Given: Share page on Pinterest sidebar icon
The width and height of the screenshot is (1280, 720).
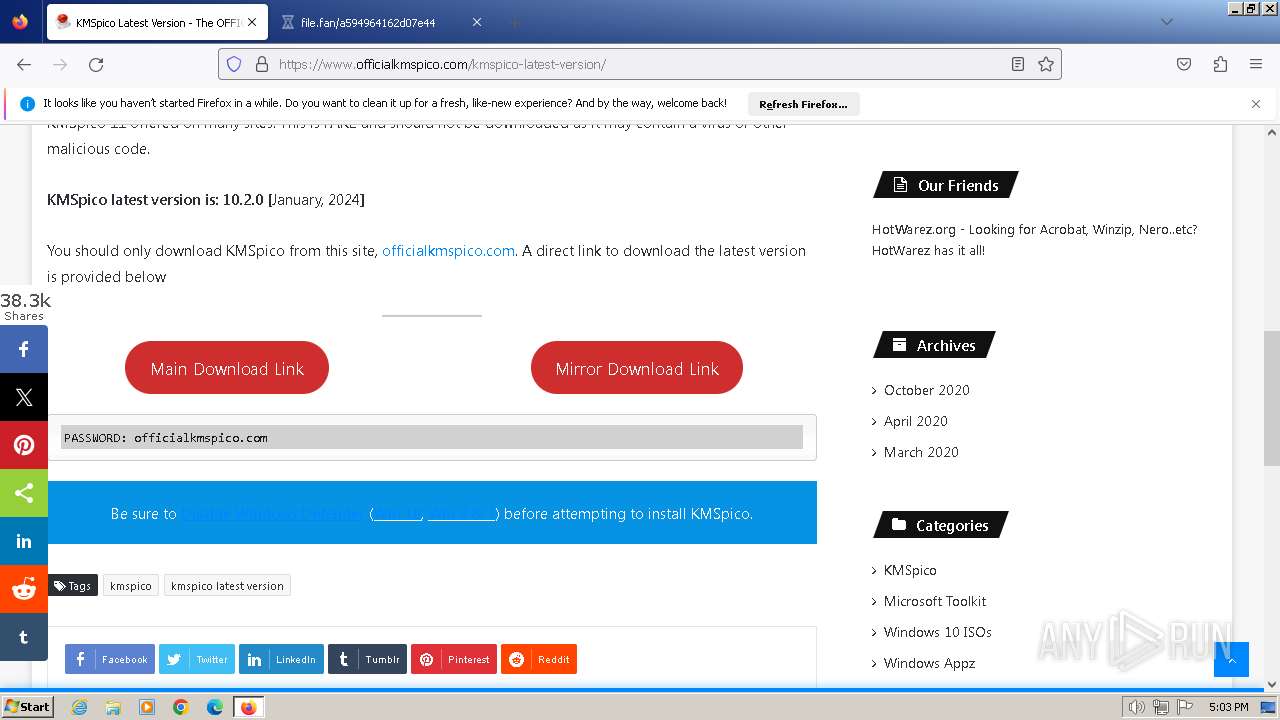Looking at the screenshot, I should pos(24,445).
